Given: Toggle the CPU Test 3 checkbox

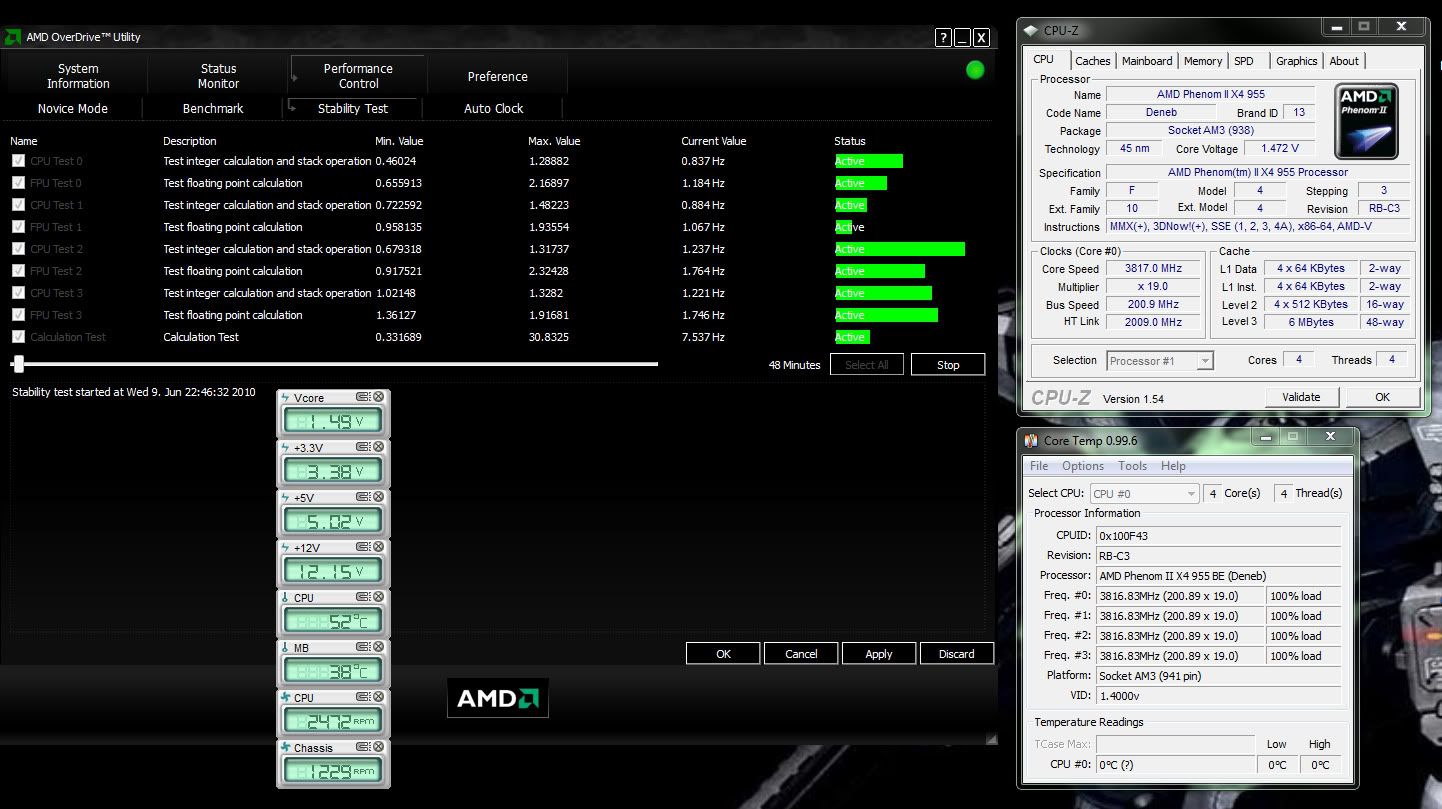Looking at the screenshot, I should coord(18,293).
